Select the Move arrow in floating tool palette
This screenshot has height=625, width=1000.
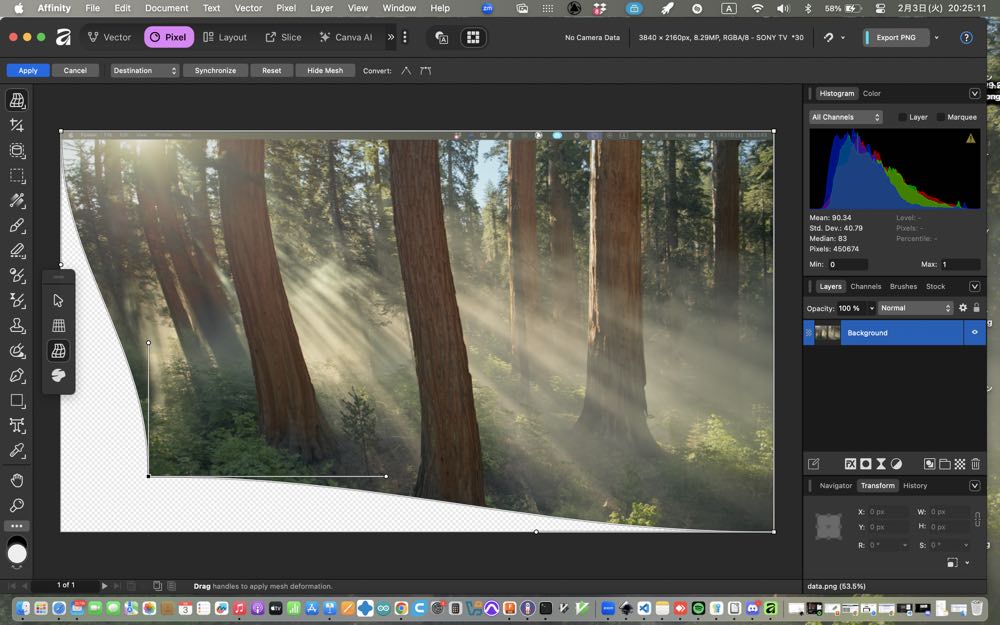click(58, 300)
